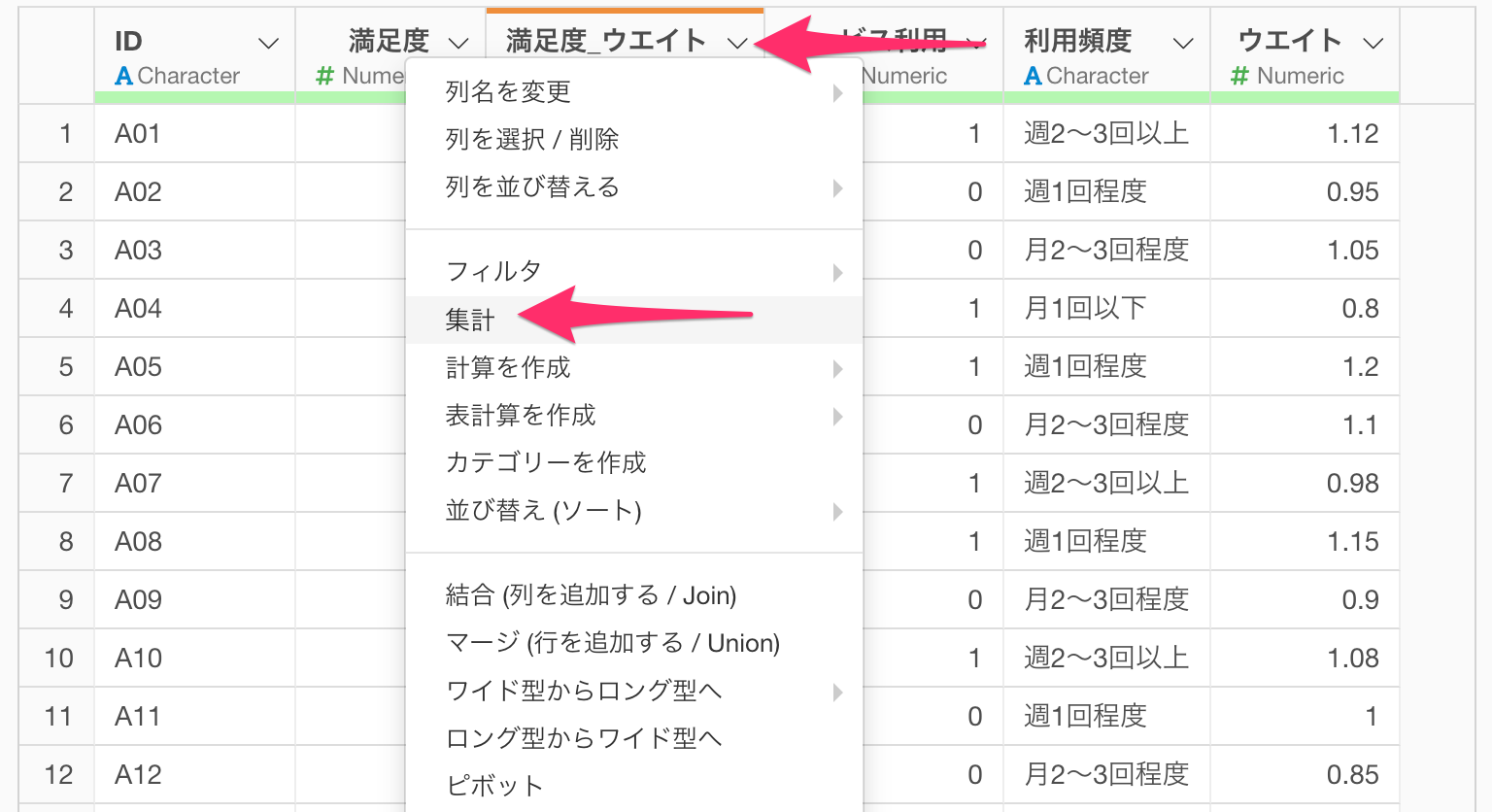Expand 並び替え (ソート) submenu arrow

point(836,512)
